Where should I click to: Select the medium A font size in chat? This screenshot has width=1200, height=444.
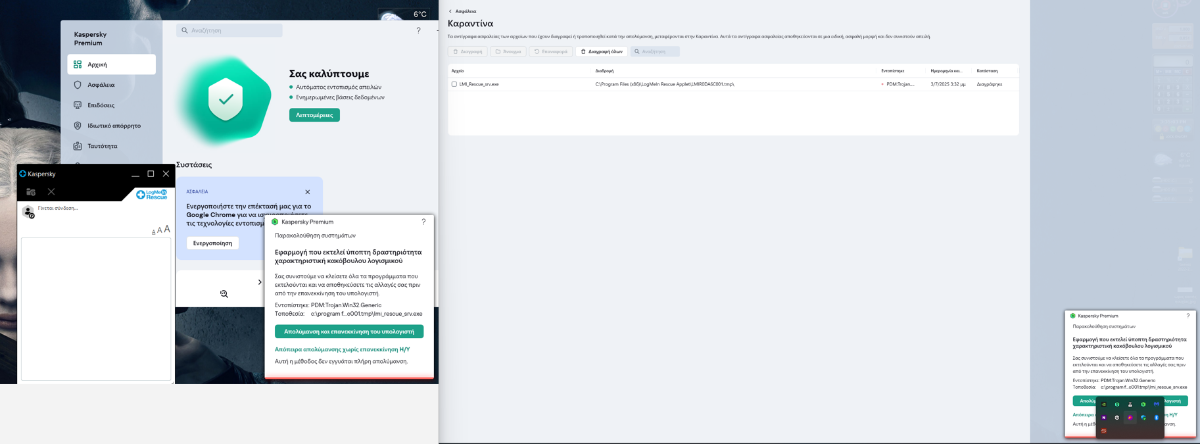click(x=159, y=231)
